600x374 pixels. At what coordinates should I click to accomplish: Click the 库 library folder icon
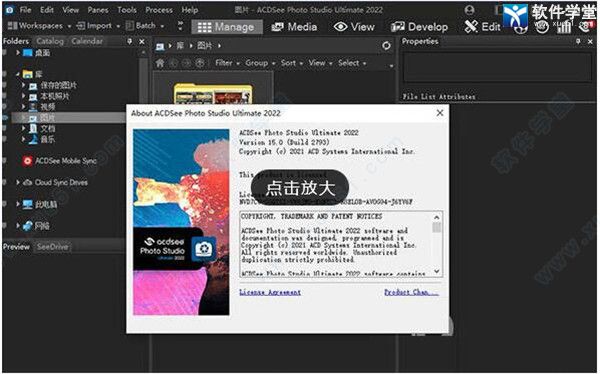tap(28, 74)
